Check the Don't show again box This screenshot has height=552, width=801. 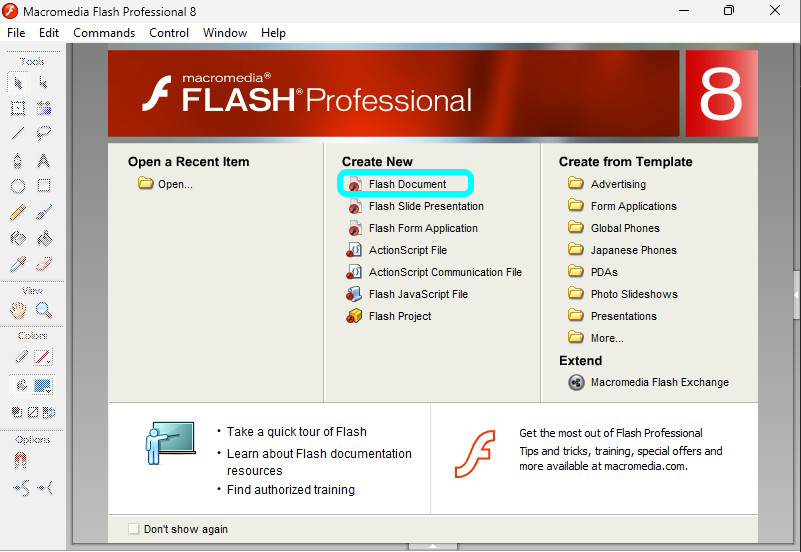(134, 529)
